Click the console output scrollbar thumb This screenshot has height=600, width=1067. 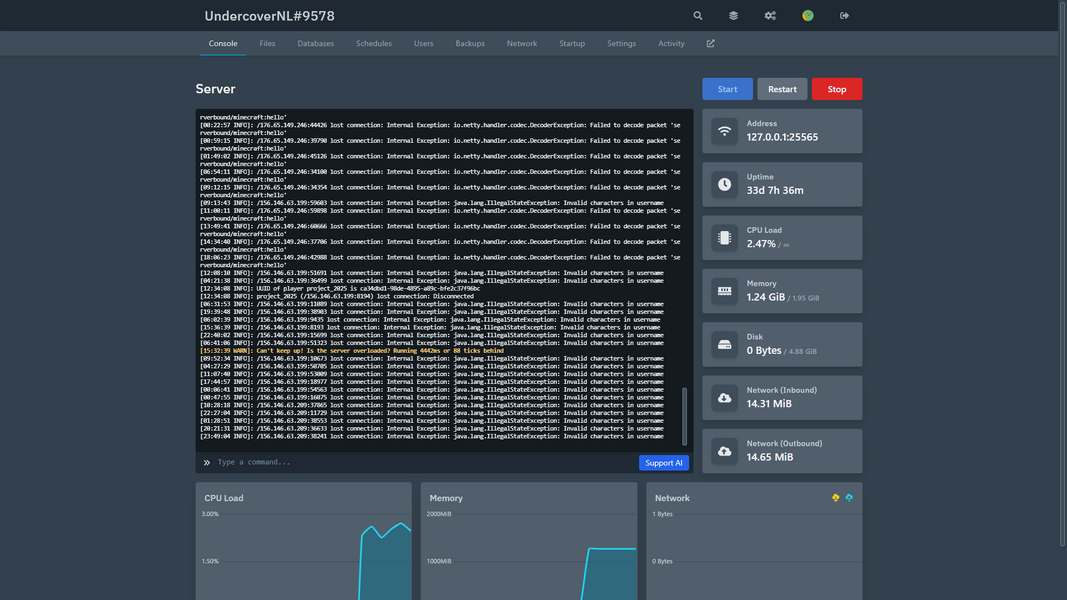684,416
